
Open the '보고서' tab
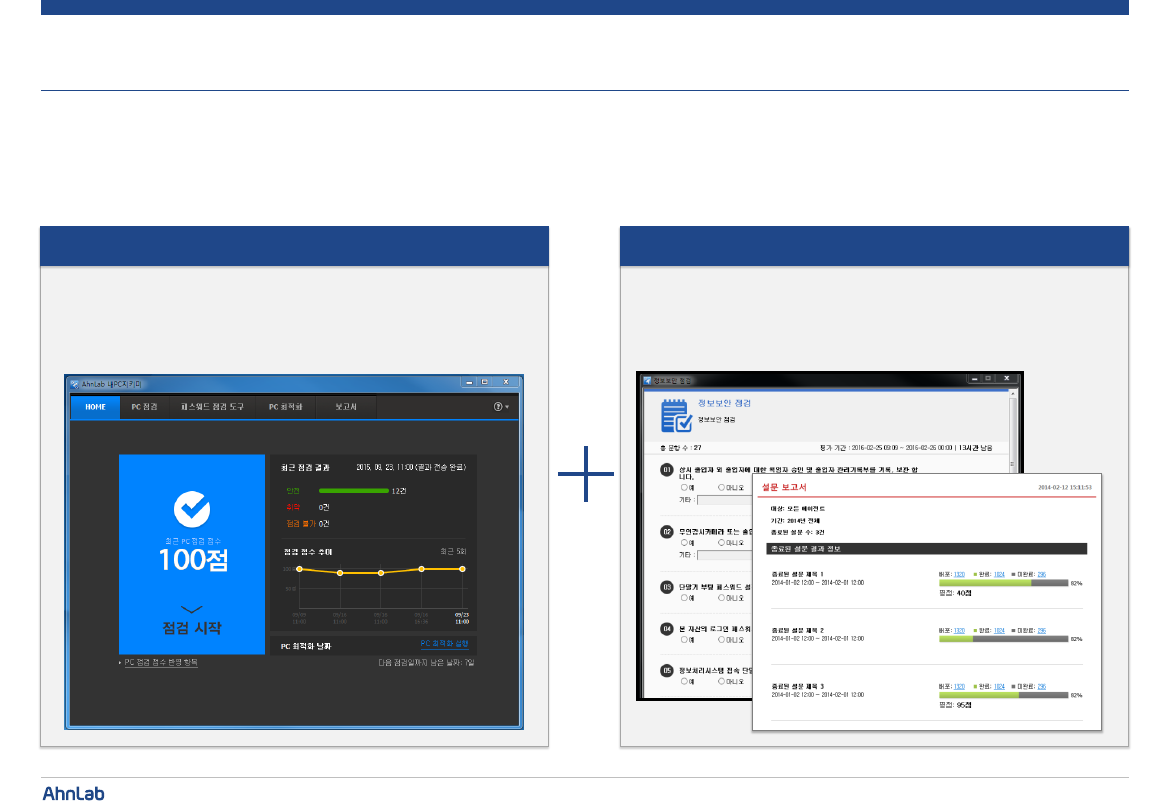coord(346,407)
